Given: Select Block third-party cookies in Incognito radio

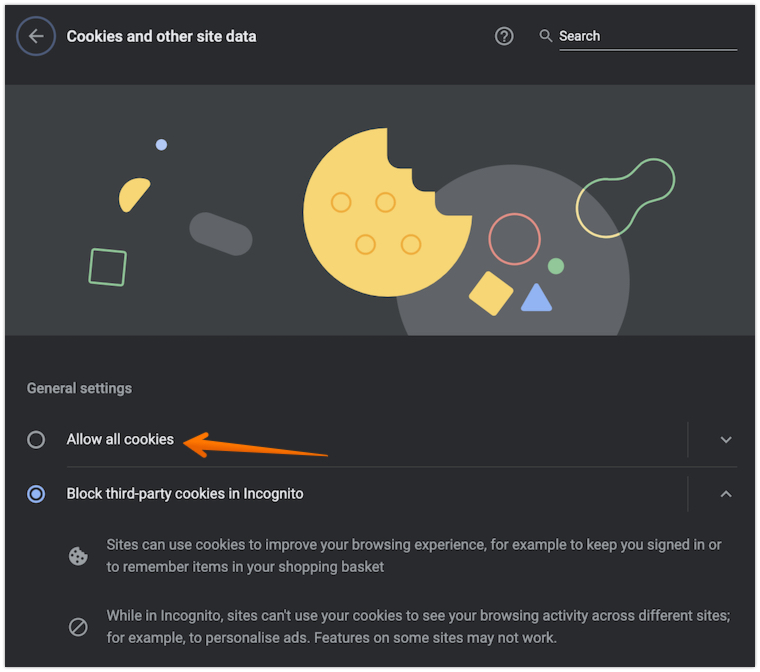Looking at the screenshot, I should pos(36,494).
